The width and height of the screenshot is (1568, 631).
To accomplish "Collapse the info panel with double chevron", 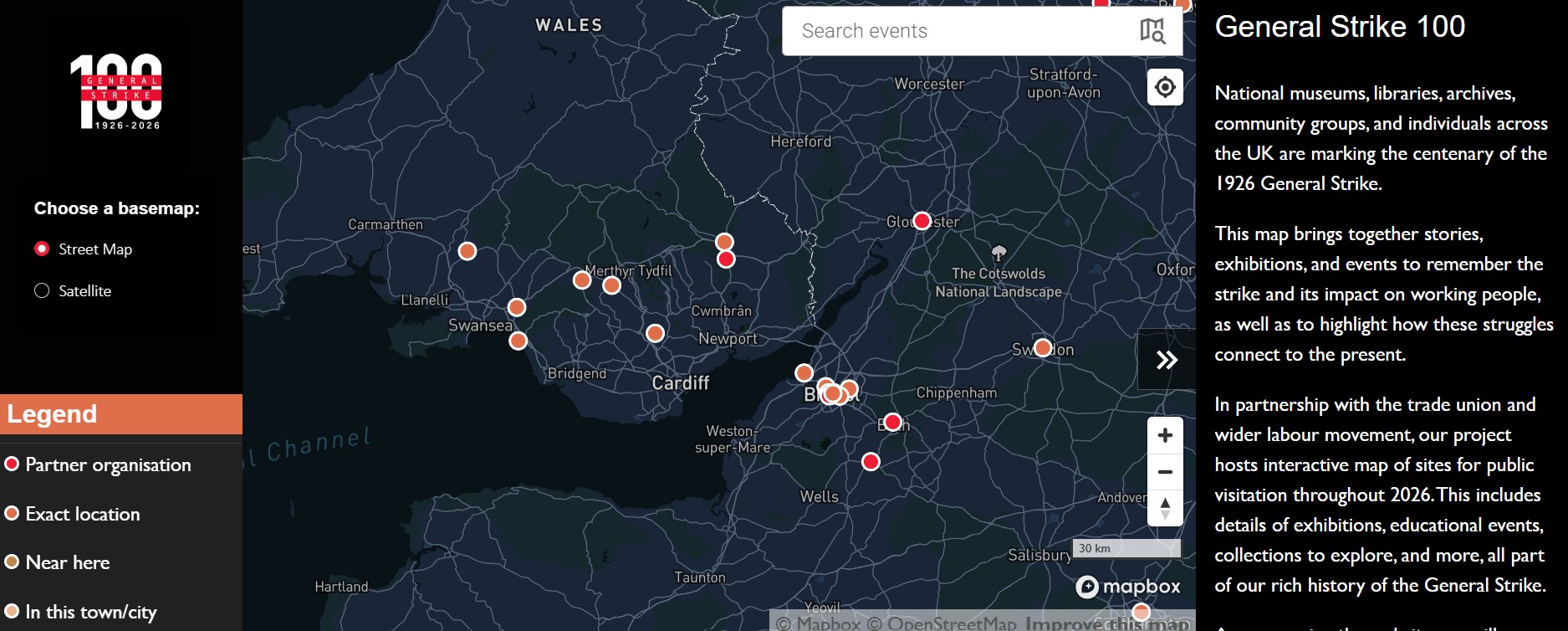I will [1167, 360].
